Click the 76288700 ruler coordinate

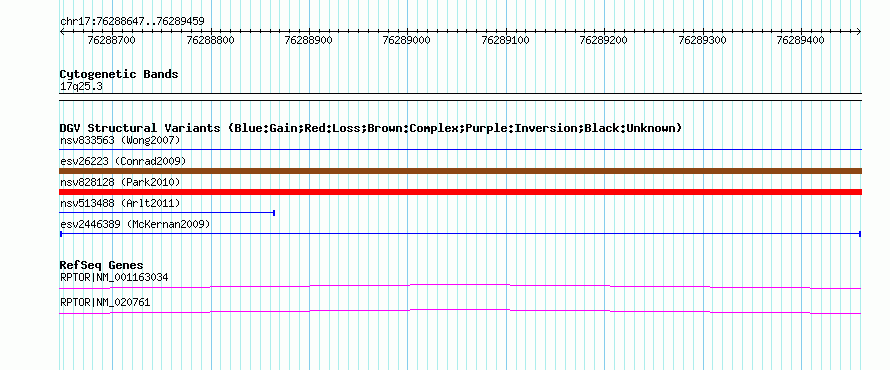click(112, 40)
